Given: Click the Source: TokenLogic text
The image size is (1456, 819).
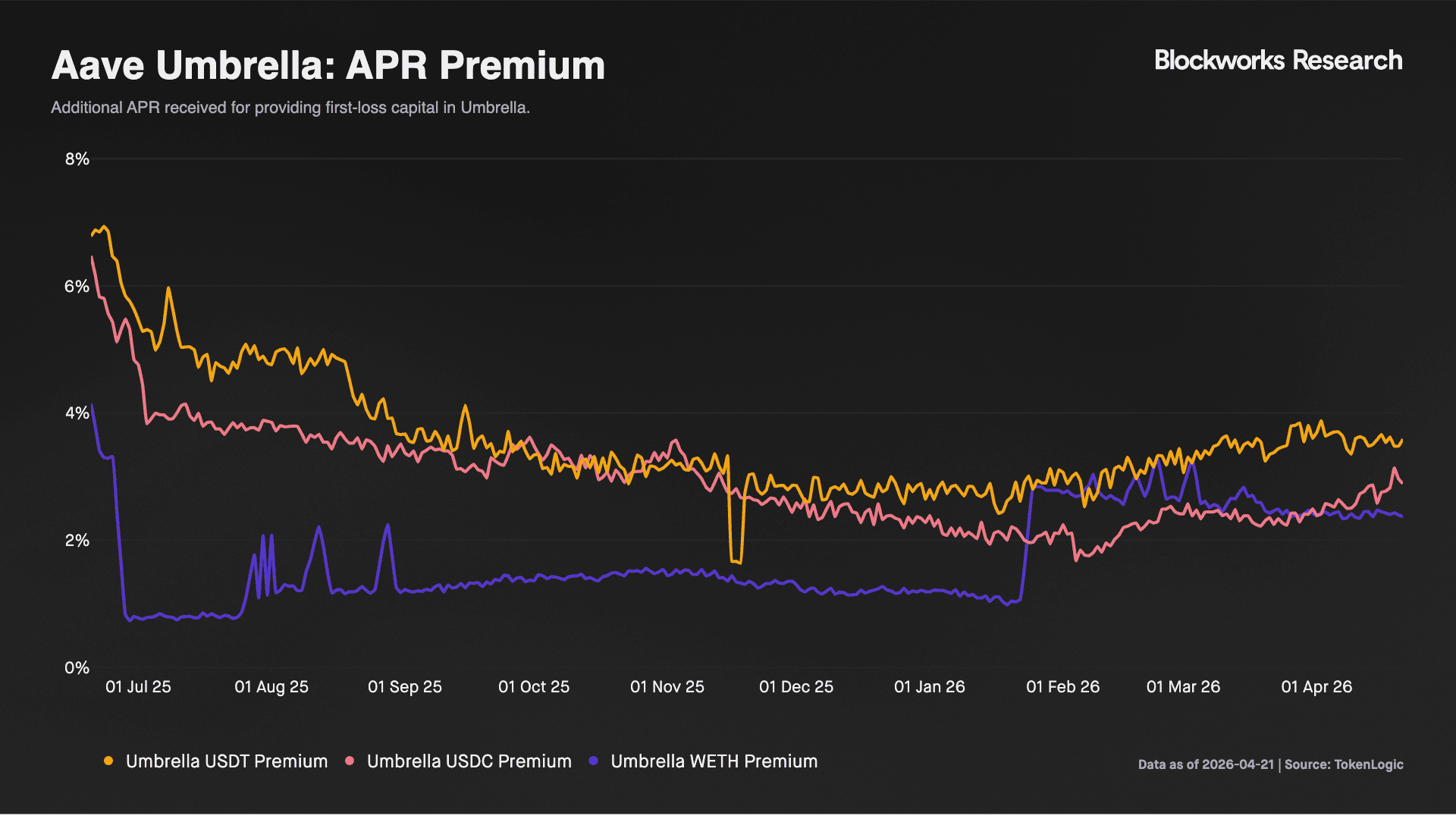Looking at the screenshot, I should (1344, 764).
